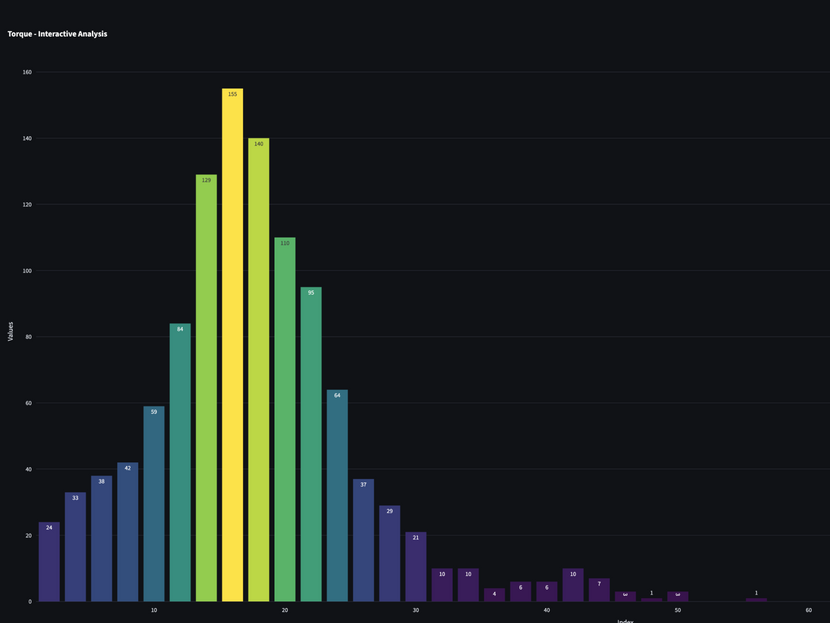Select the bar labeled 59
The height and width of the screenshot is (623, 830).
coord(154,504)
